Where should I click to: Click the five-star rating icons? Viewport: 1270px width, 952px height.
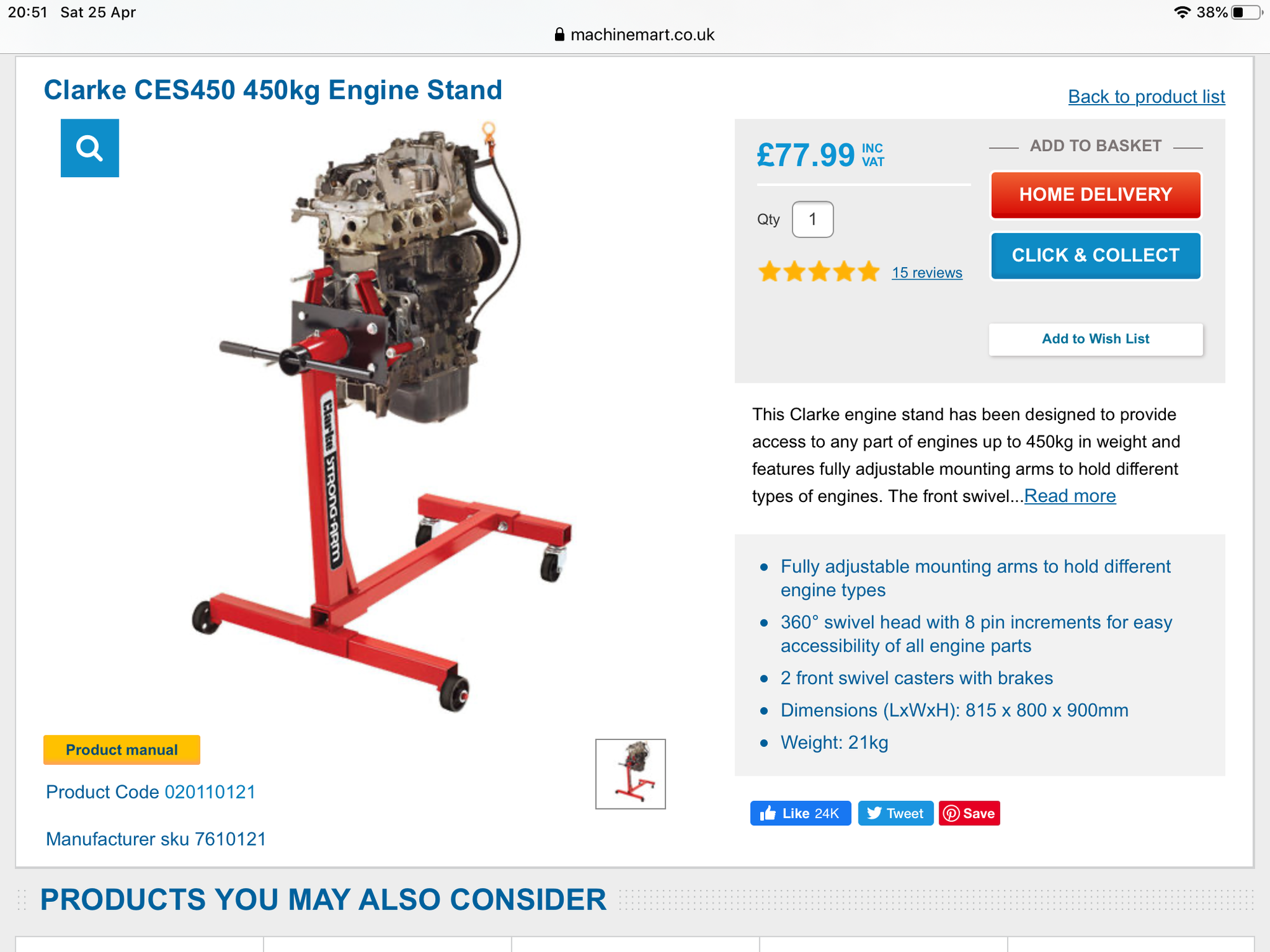(819, 272)
